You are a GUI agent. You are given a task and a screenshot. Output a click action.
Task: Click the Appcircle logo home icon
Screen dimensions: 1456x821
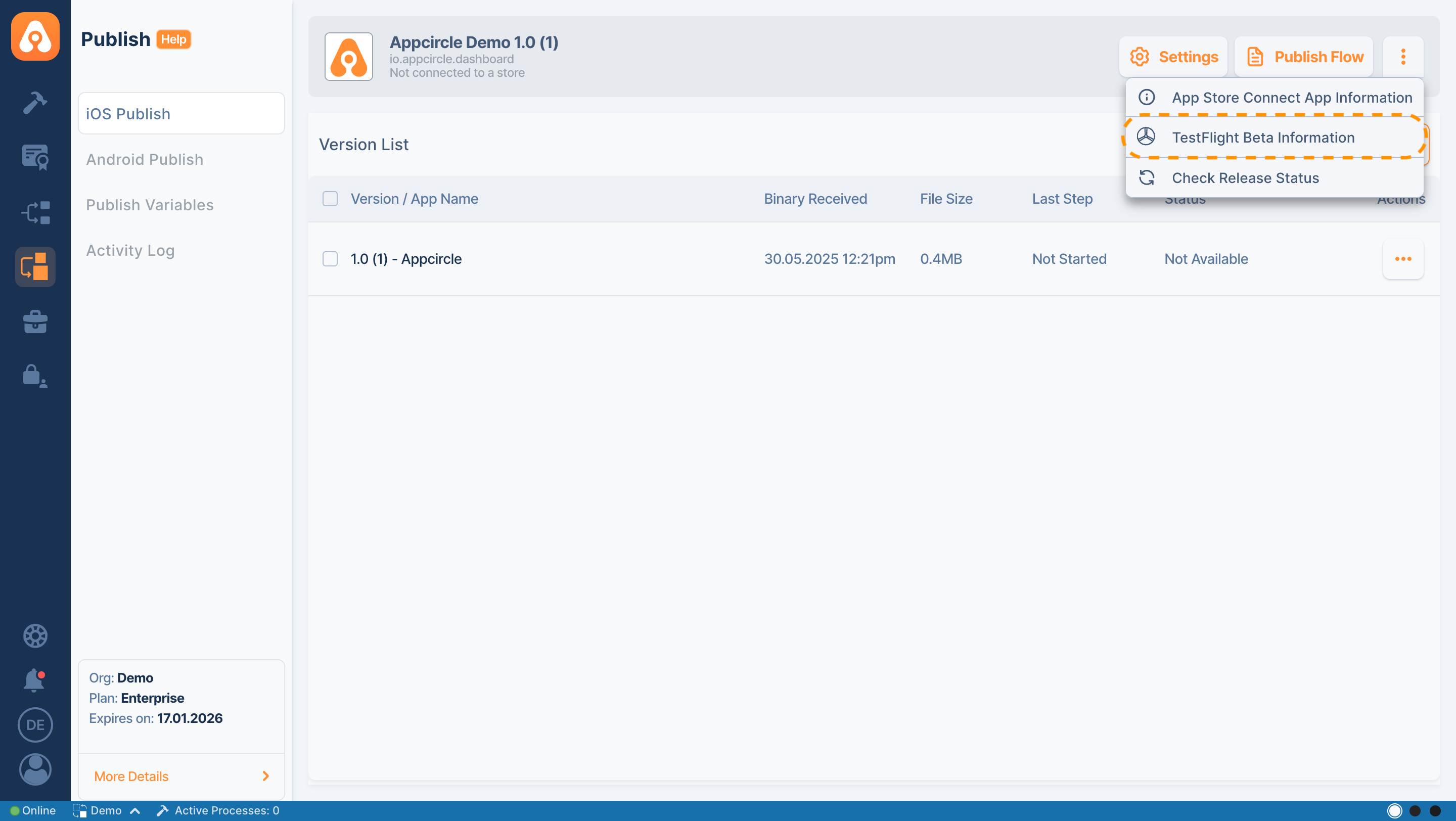35,37
